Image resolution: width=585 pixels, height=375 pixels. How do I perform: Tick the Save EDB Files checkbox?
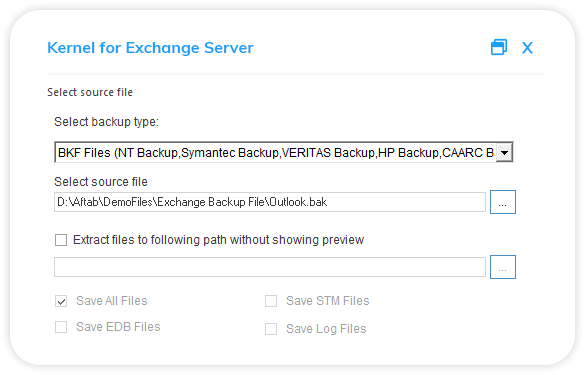pos(61,327)
